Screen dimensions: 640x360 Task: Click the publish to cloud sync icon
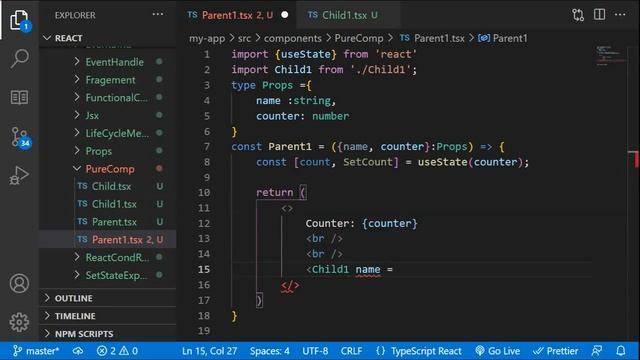point(78,351)
